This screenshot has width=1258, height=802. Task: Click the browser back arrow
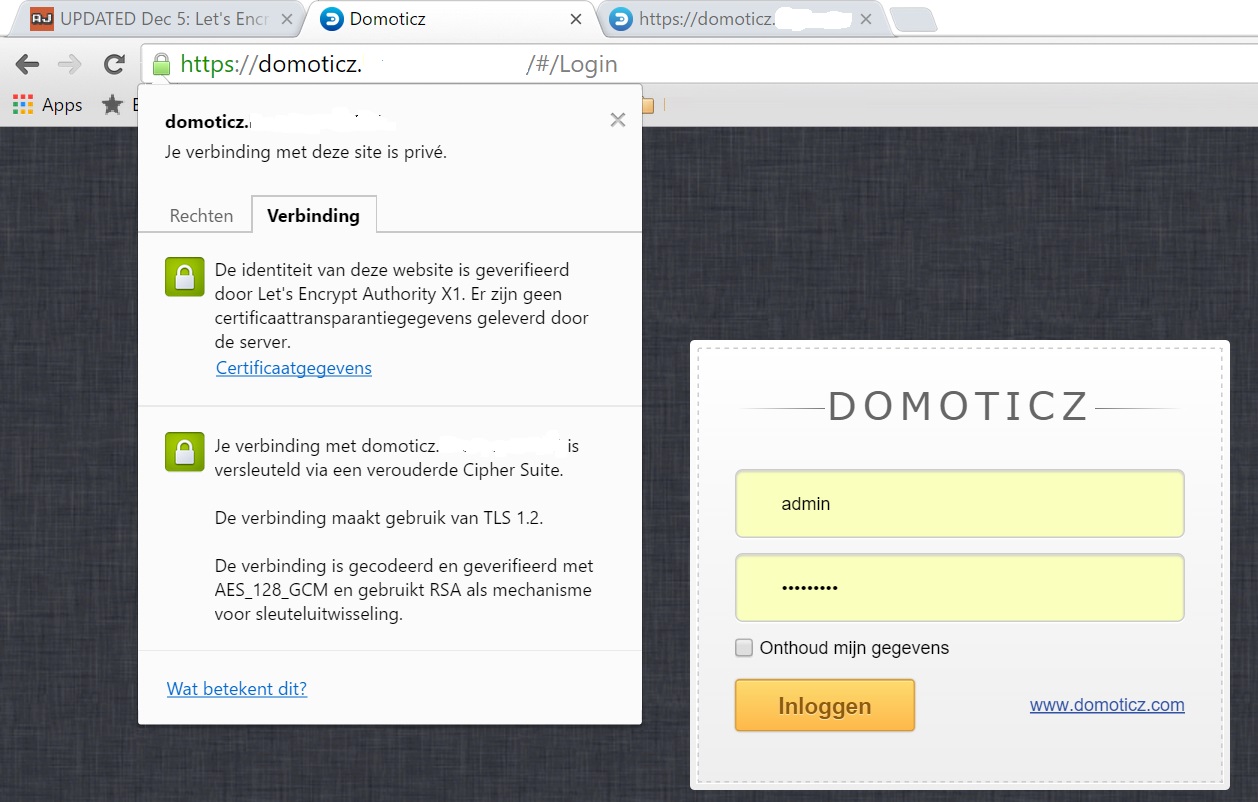(x=27, y=65)
